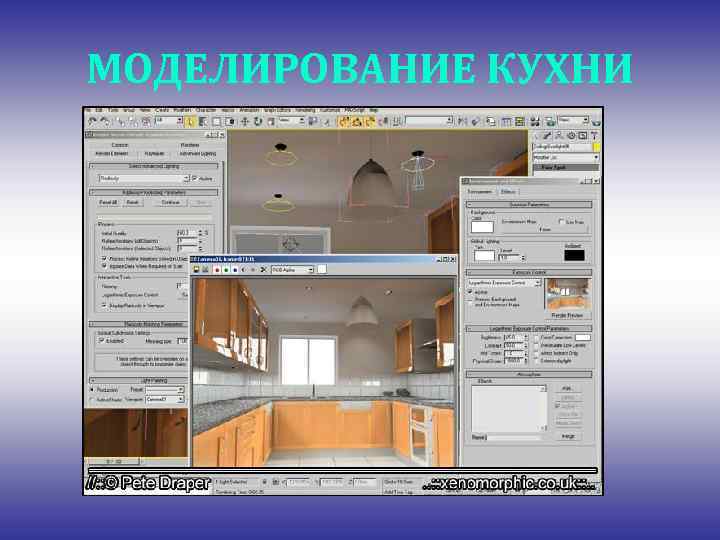
Task: Toggle Color Correction checkbox in exposure parameters
Action: coord(537,338)
